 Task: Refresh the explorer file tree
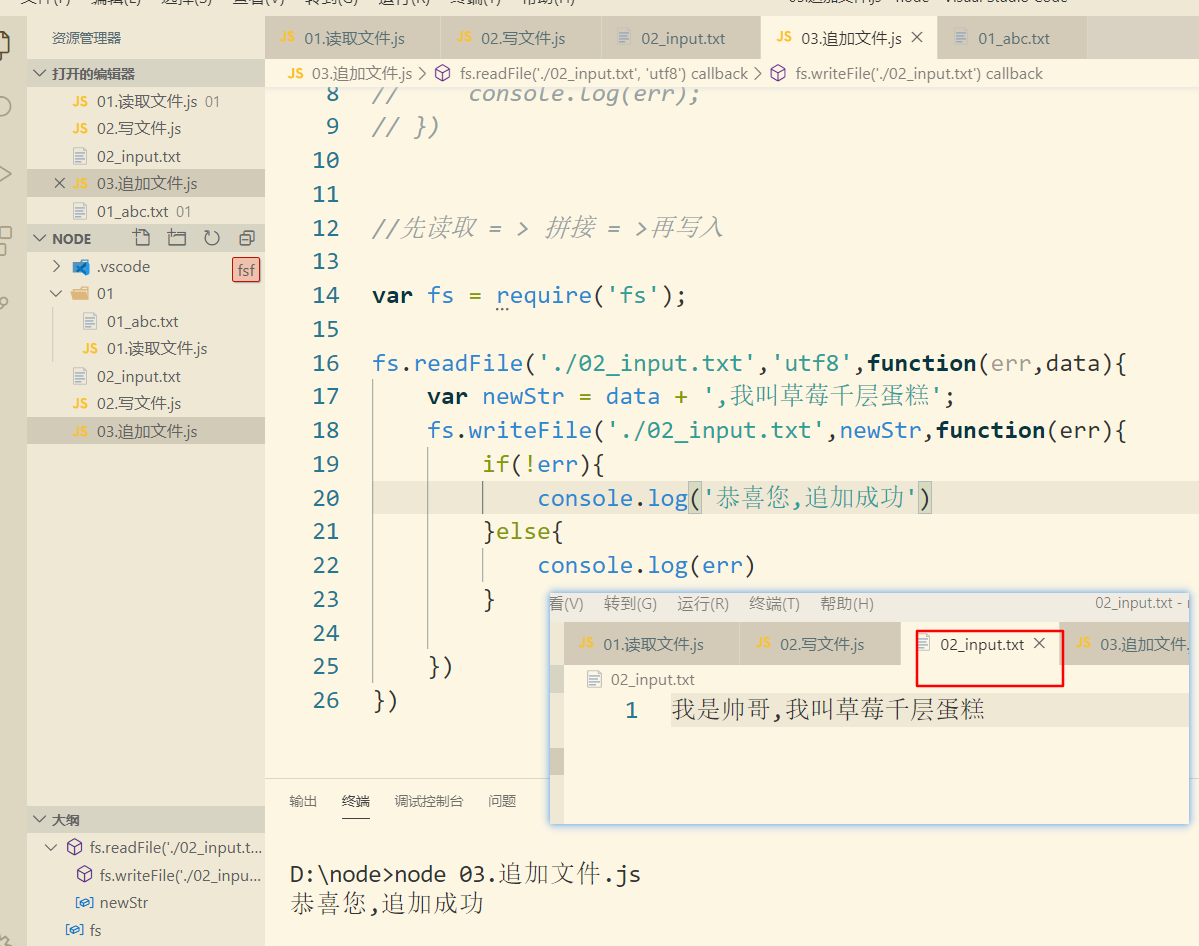212,238
